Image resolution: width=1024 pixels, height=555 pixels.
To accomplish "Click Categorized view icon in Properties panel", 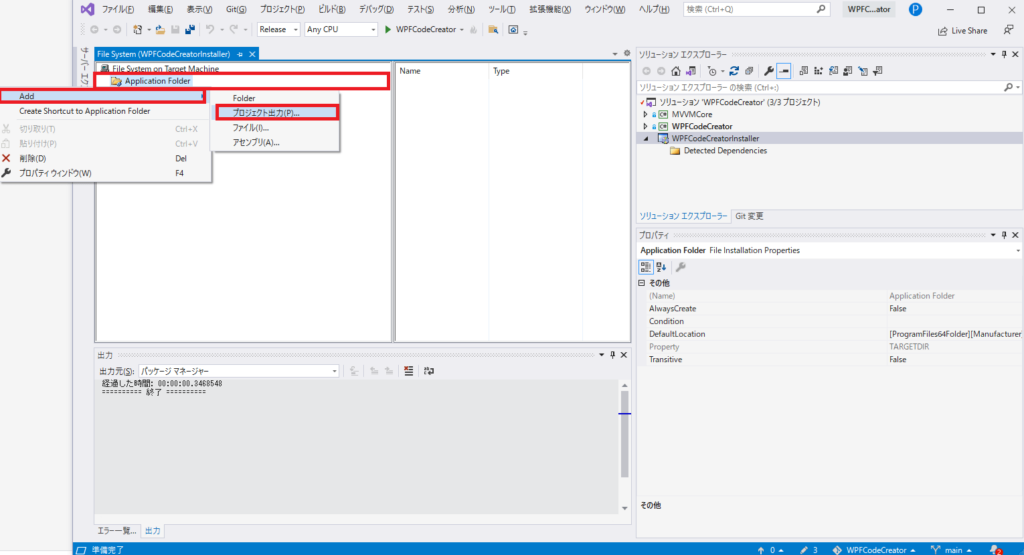I will click(x=645, y=267).
